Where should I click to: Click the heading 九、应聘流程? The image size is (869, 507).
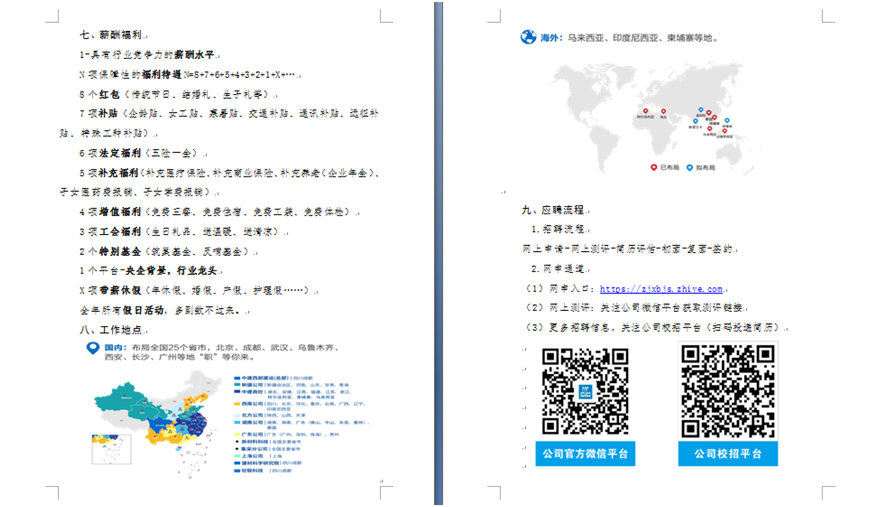click(553, 210)
